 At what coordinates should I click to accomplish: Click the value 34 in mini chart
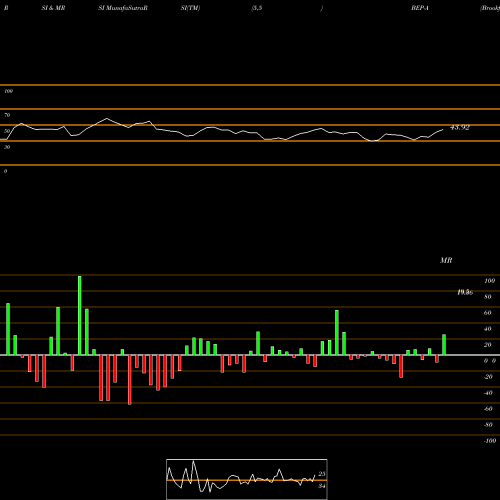pos(322,486)
